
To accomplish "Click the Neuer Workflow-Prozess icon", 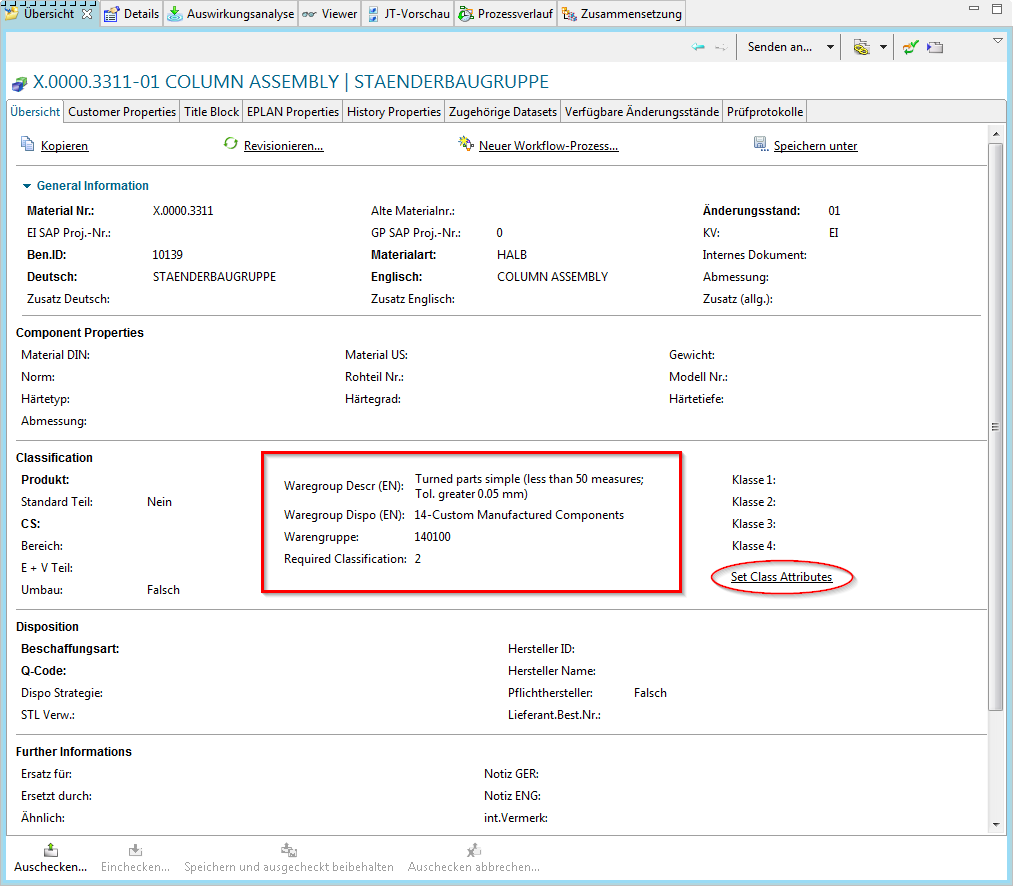I will [x=465, y=145].
